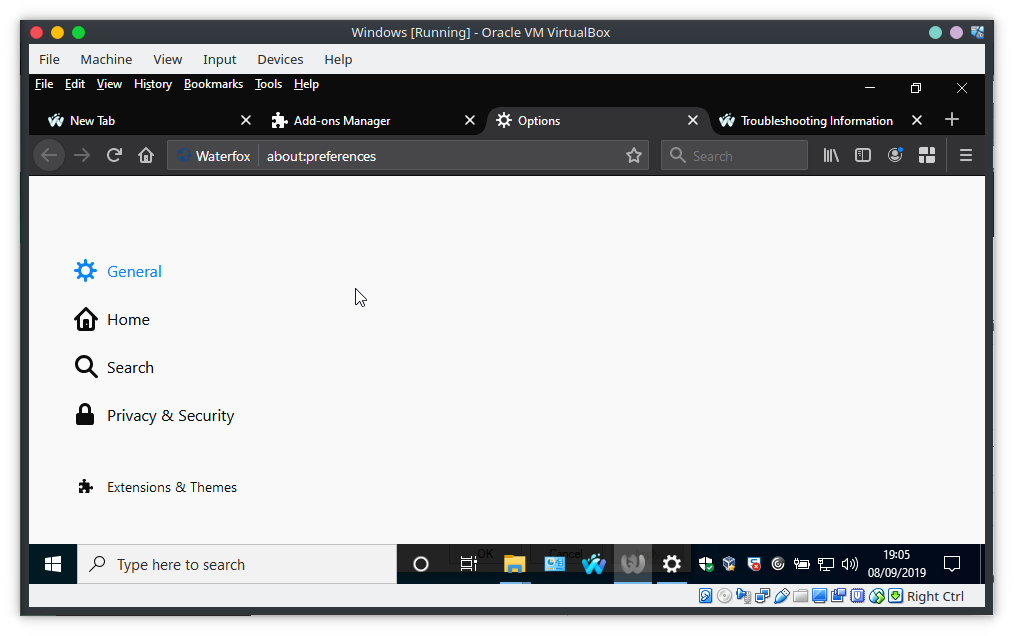
Task: Click the Right Ctrl host key label
Action: click(935, 597)
